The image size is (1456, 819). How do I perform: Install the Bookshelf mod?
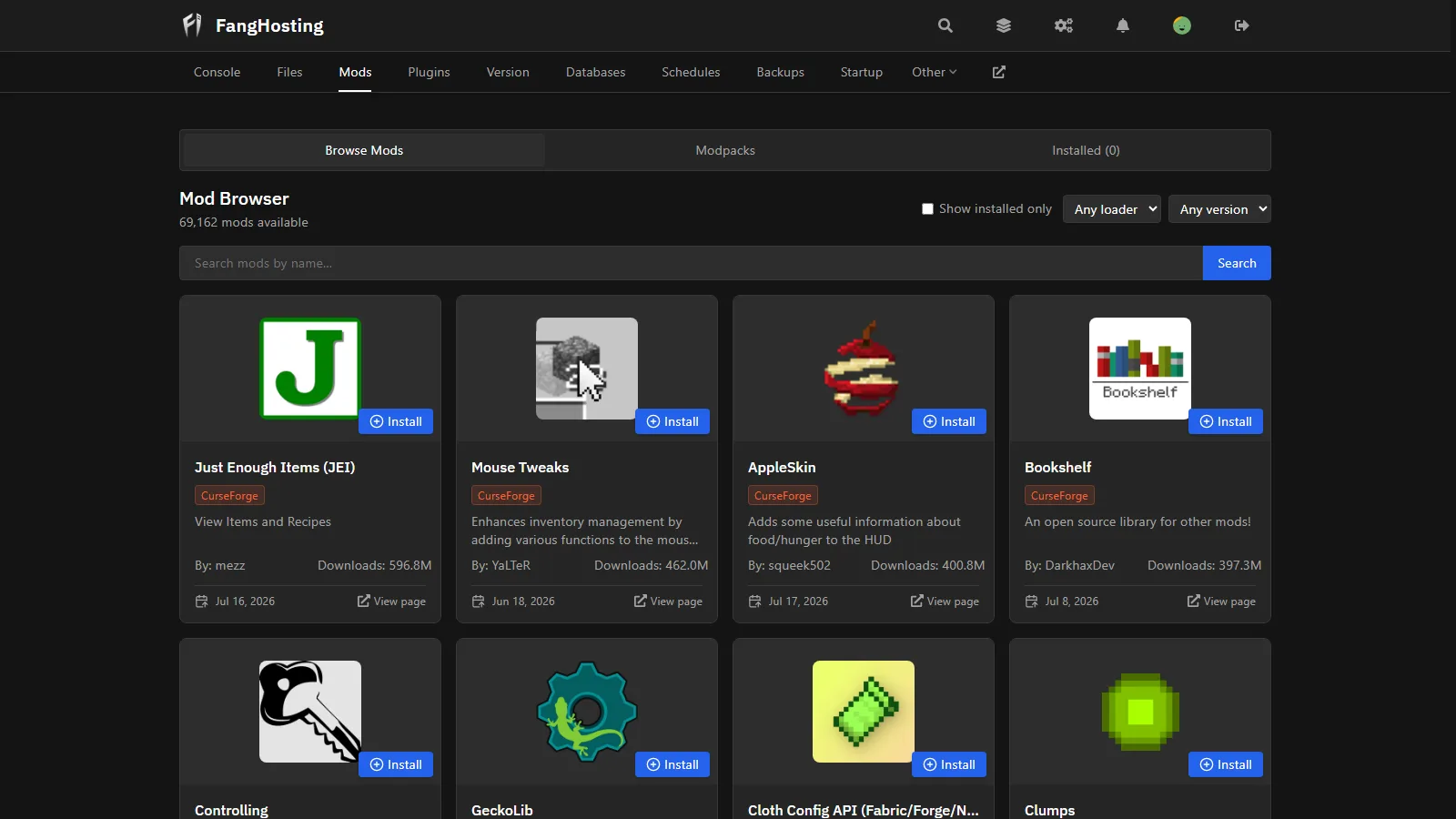1226,421
